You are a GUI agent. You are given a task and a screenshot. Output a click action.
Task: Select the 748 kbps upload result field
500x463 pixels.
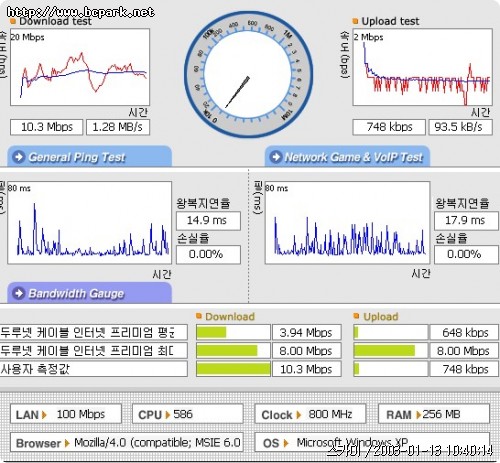point(389,127)
